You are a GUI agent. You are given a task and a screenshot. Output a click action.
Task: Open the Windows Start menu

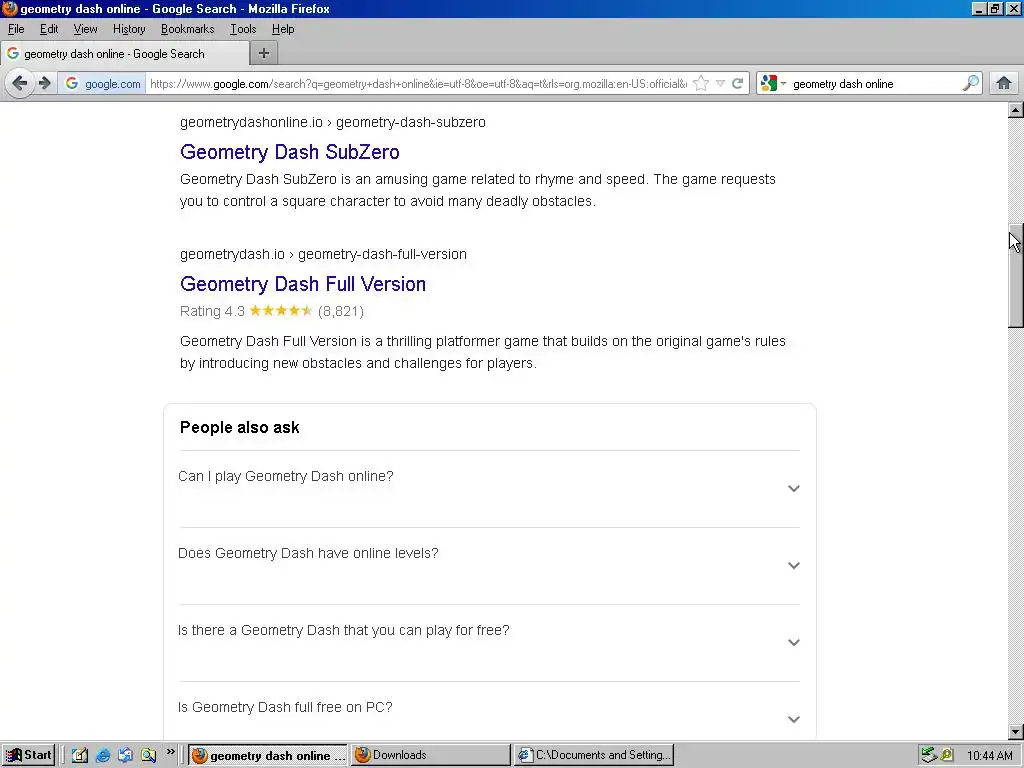pos(28,755)
